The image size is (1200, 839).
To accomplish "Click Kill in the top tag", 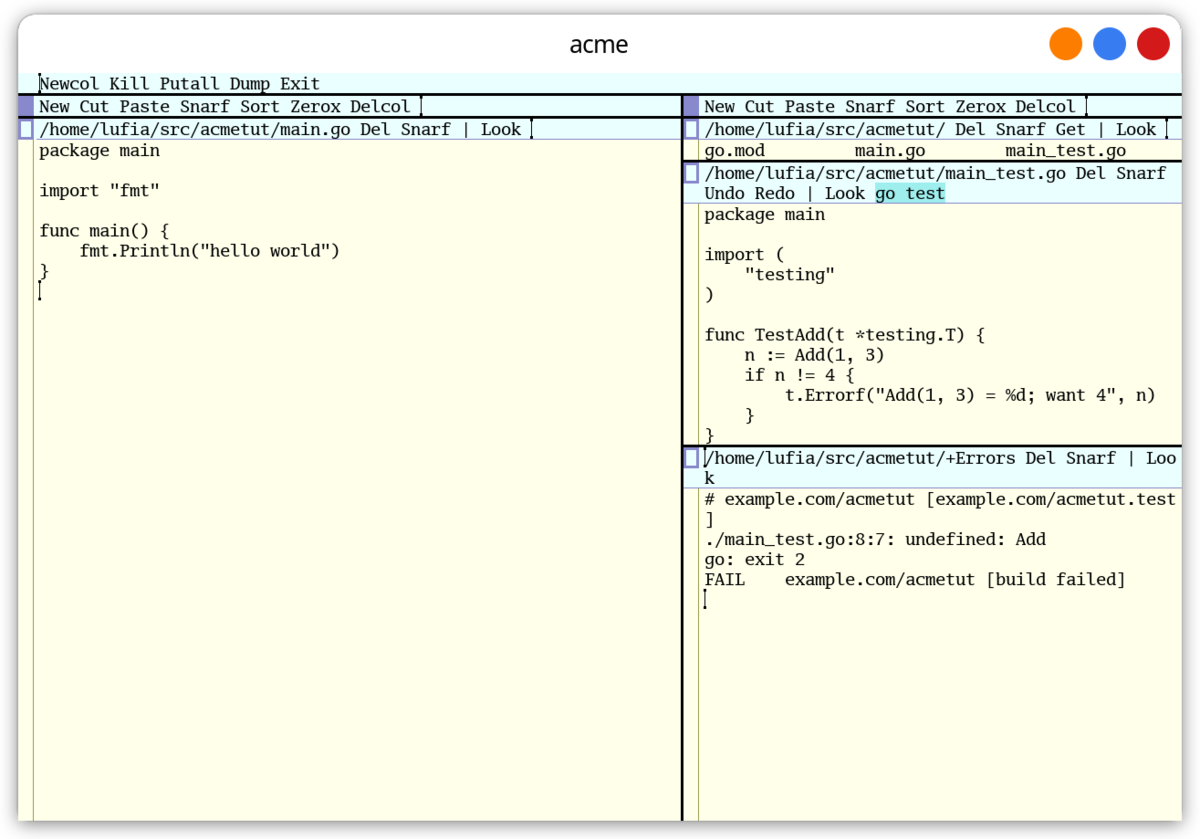I will (x=129, y=84).
